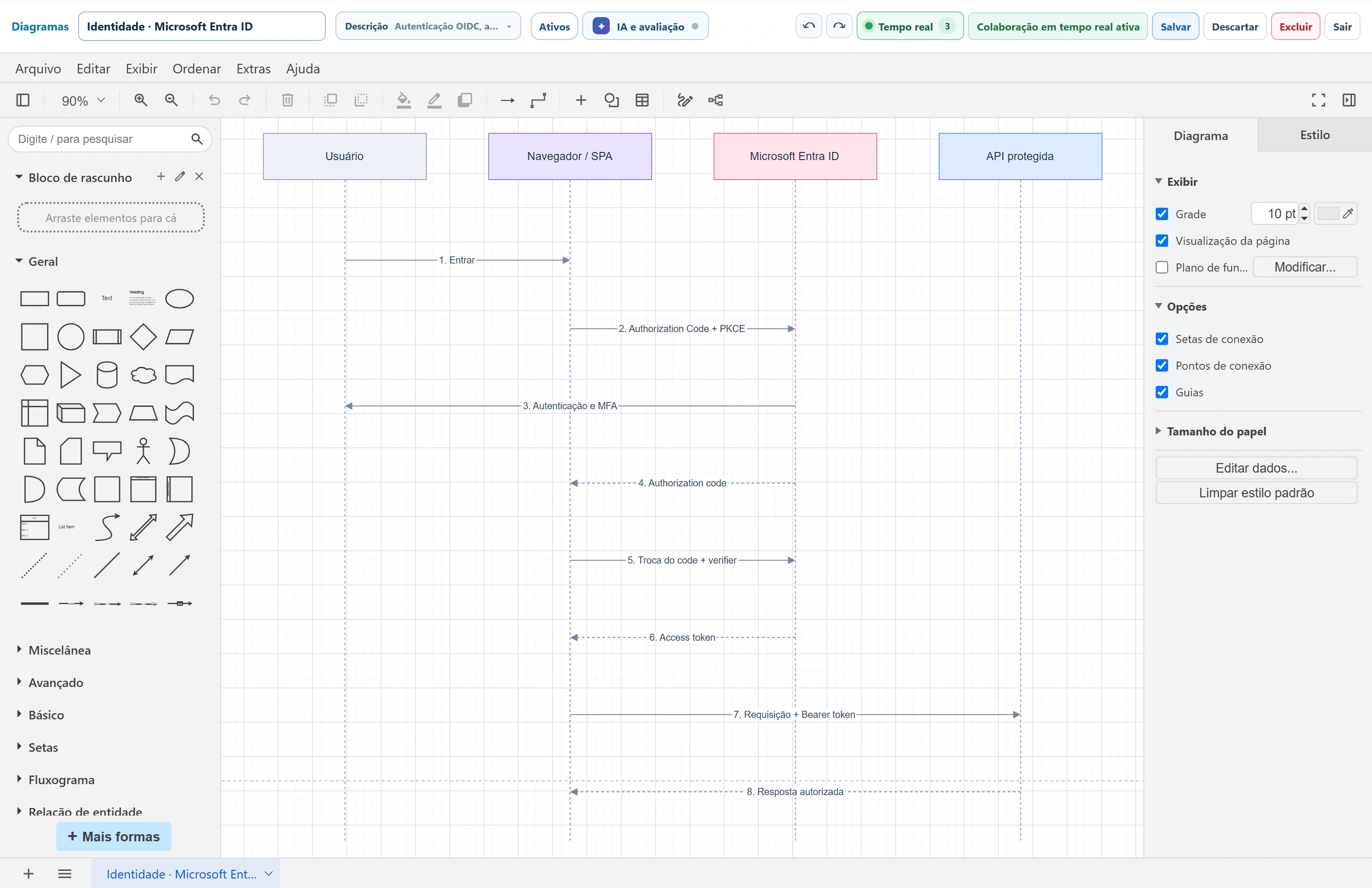Select the actor stick figure shape
The width and height of the screenshot is (1372, 888).
click(143, 451)
